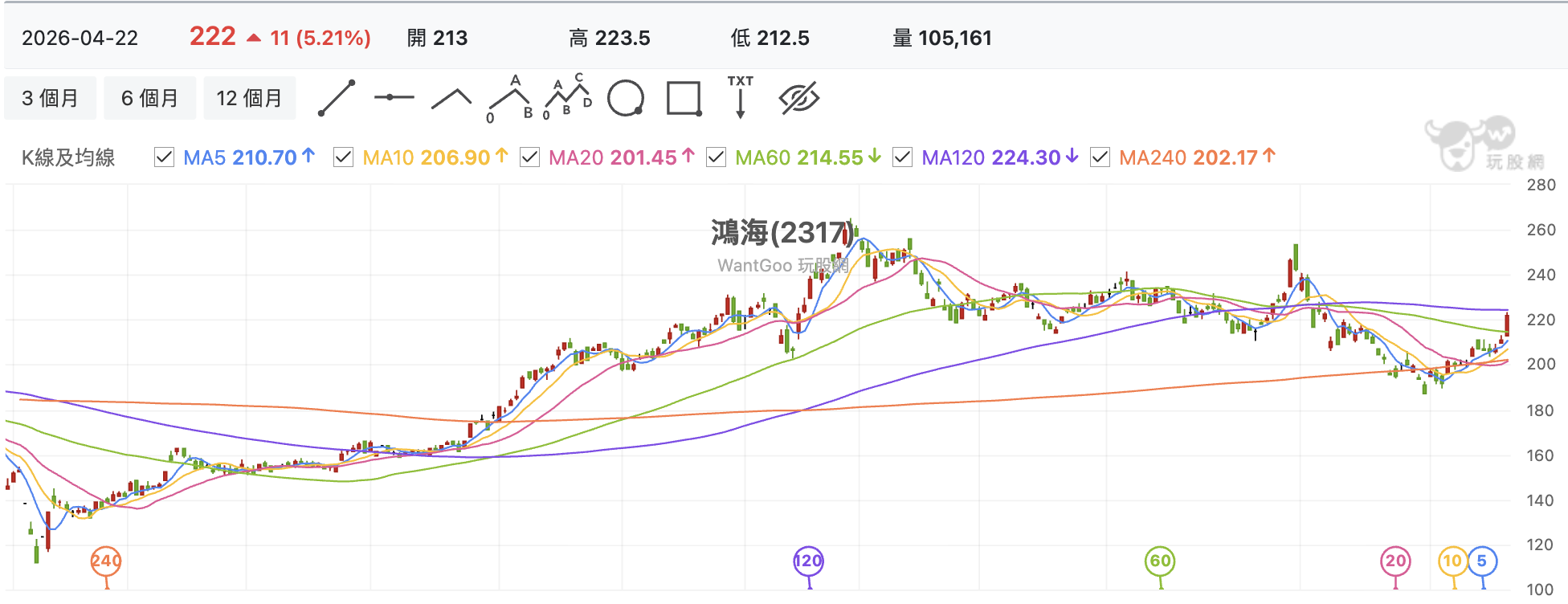Select the horizontal line tool
Image resolution: width=1568 pixels, height=604 pixels.
click(x=394, y=97)
